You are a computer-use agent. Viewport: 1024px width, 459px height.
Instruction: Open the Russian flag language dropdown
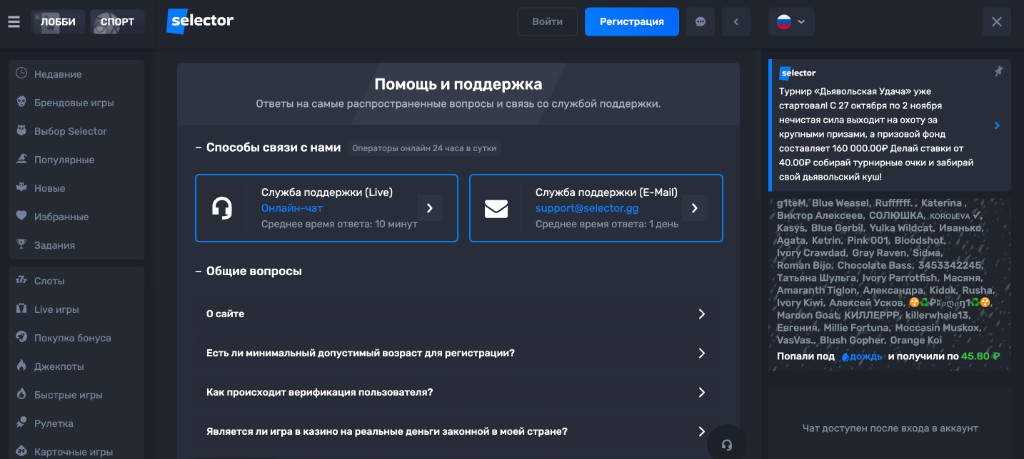pyautogui.click(x=791, y=22)
